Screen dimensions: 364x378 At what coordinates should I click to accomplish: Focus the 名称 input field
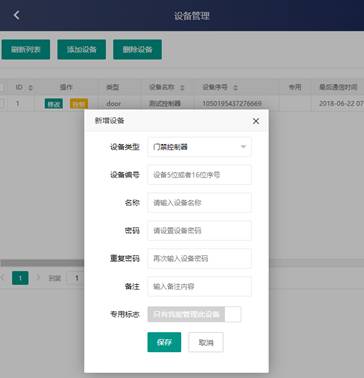(199, 203)
